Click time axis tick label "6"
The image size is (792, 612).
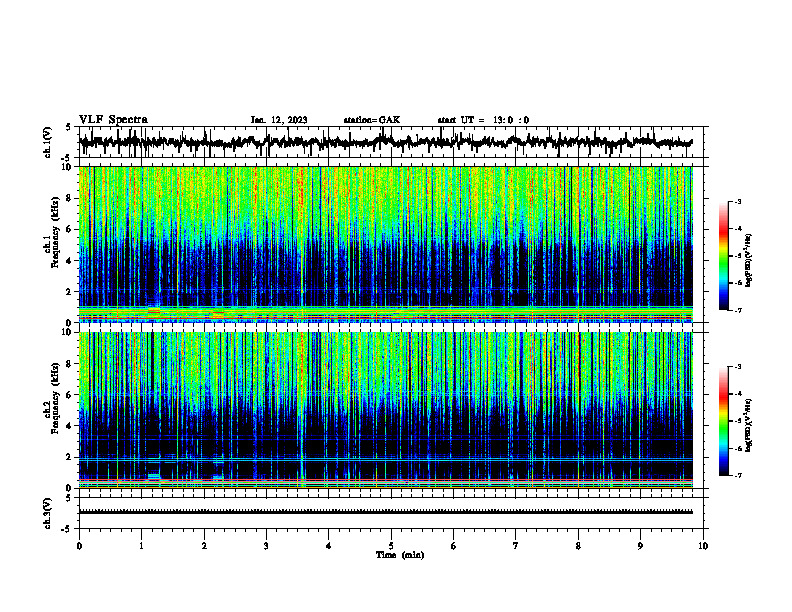pyautogui.click(x=454, y=546)
